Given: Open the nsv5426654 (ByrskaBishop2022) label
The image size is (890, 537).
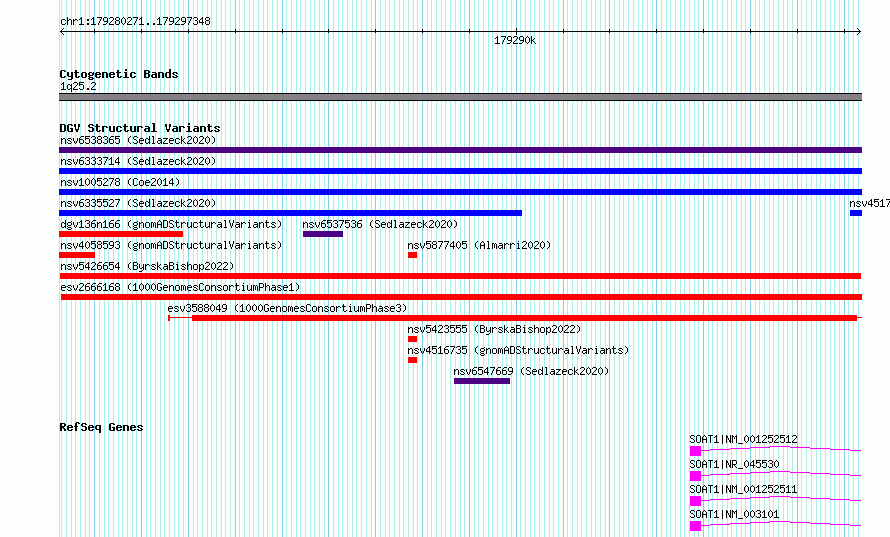Looking at the screenshot, I should [x=147, y=266].
